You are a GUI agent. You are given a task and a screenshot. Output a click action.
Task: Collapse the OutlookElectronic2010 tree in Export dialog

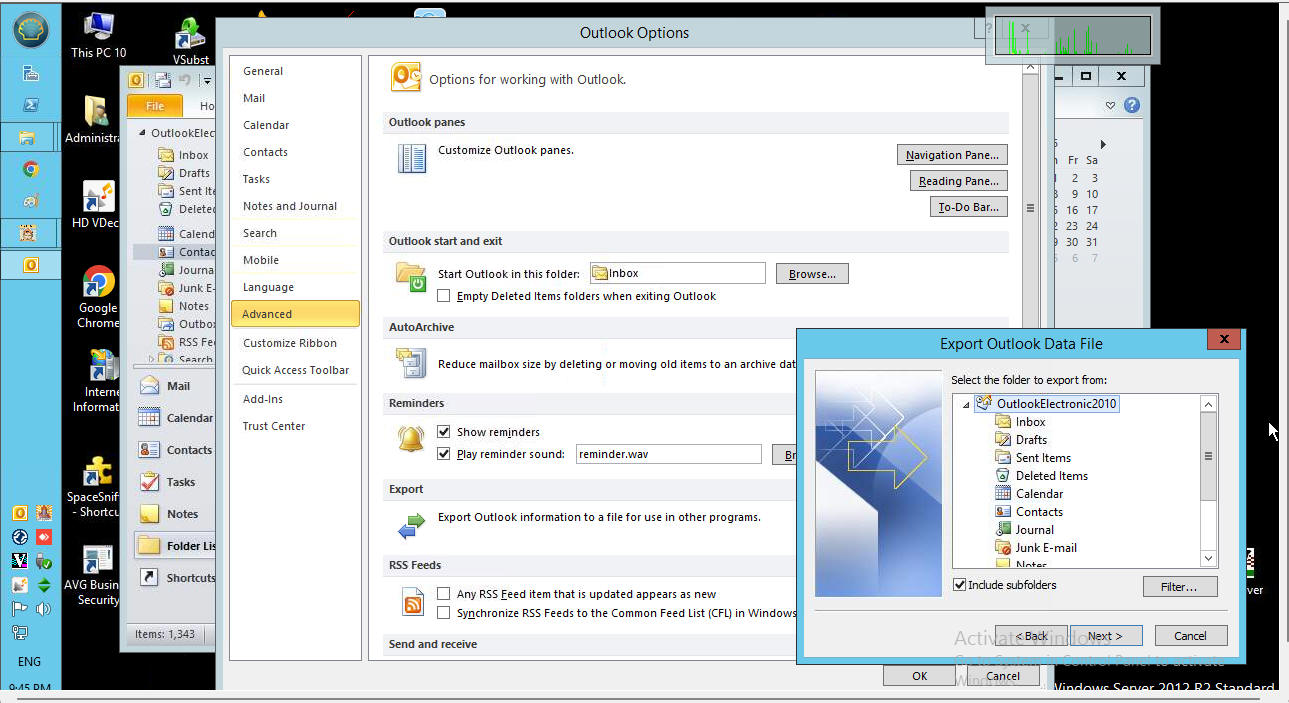coord(965,404)
